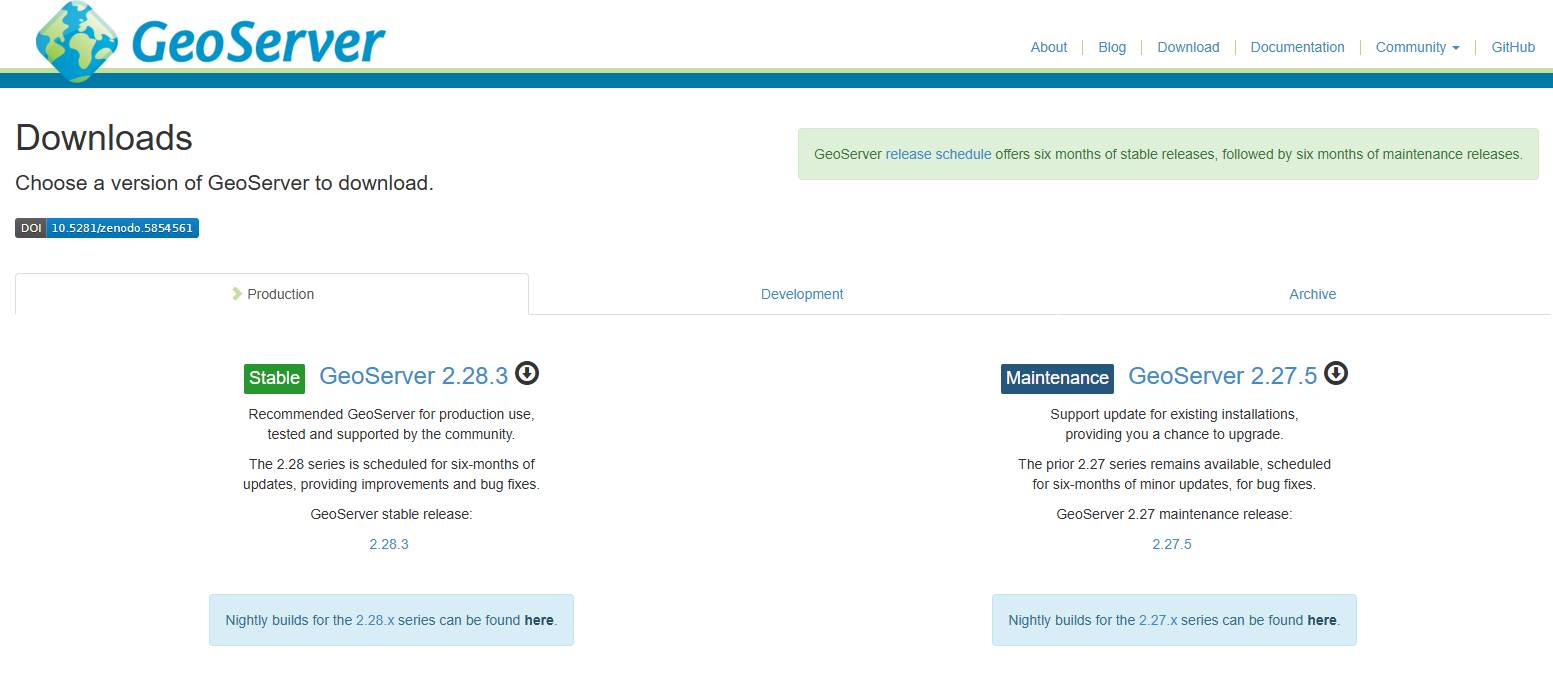Screen dimensions: 1553x686
Task: Click the DOI zenodo badge
Action: [107, 228]
